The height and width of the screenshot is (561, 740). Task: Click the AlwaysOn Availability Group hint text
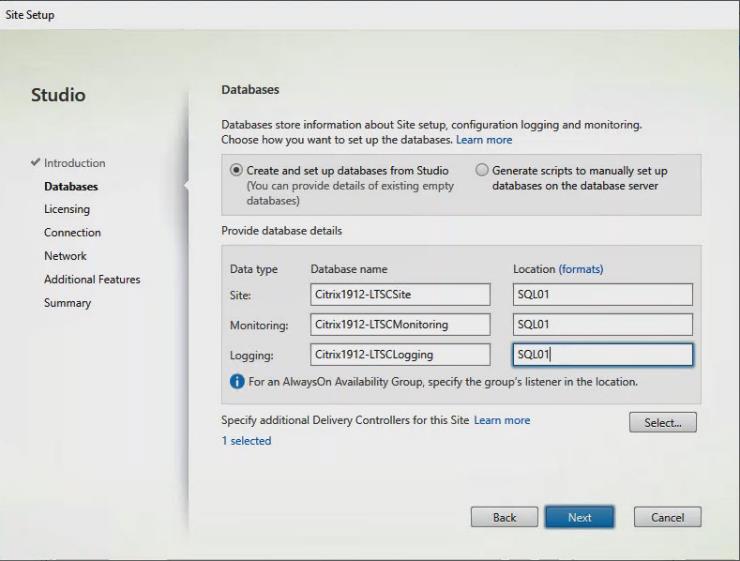(443, 382)
